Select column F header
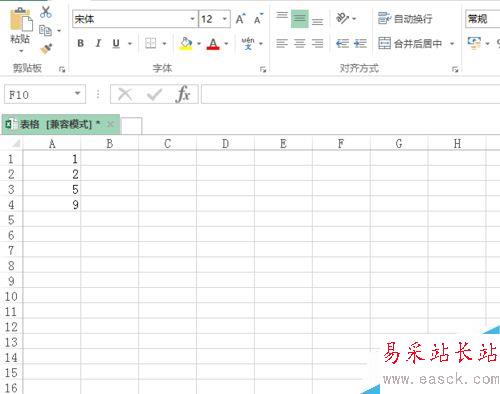The width and height of the screenshot is (500, 394). (x=341, y=144)
